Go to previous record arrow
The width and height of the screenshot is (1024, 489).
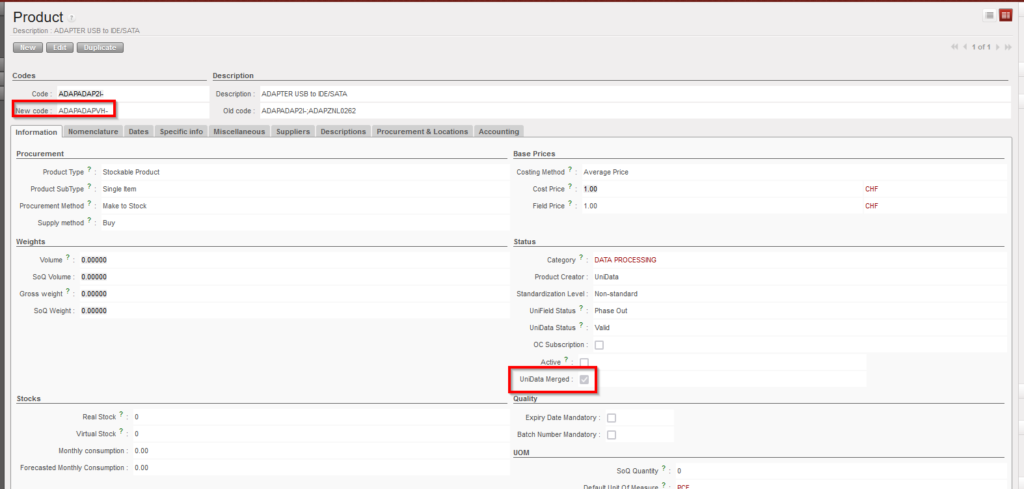(967, 47)
